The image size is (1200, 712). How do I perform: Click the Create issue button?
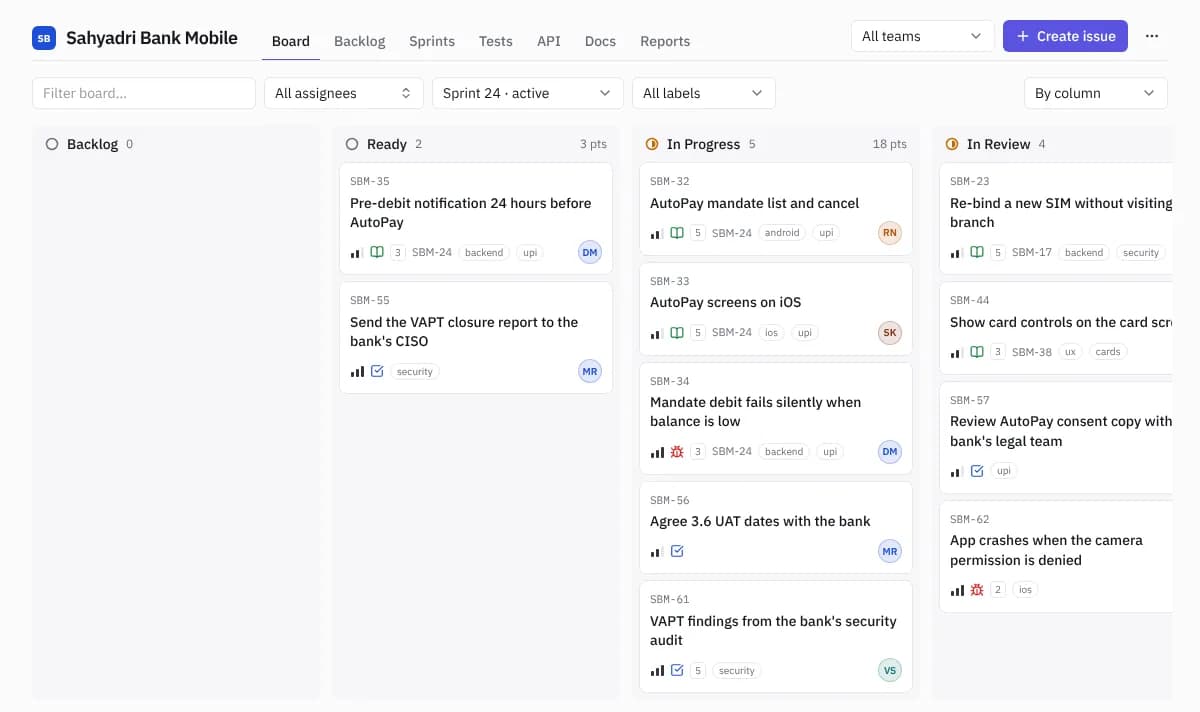coord(1066,36)
